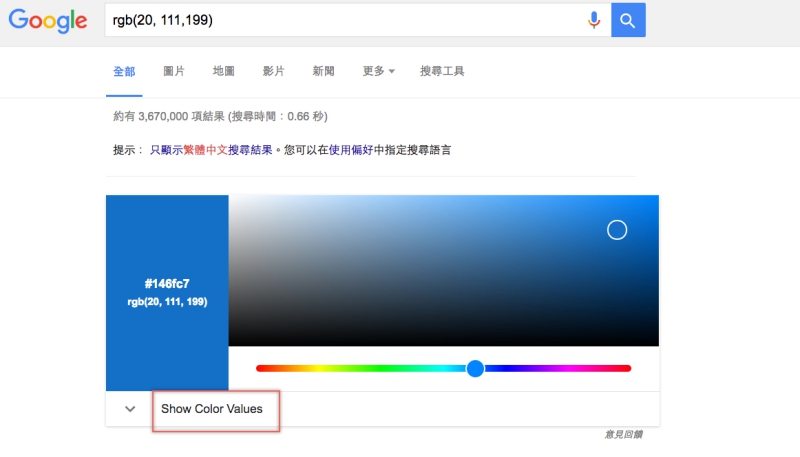Click Show Color Values

click(x=212, y=409)
